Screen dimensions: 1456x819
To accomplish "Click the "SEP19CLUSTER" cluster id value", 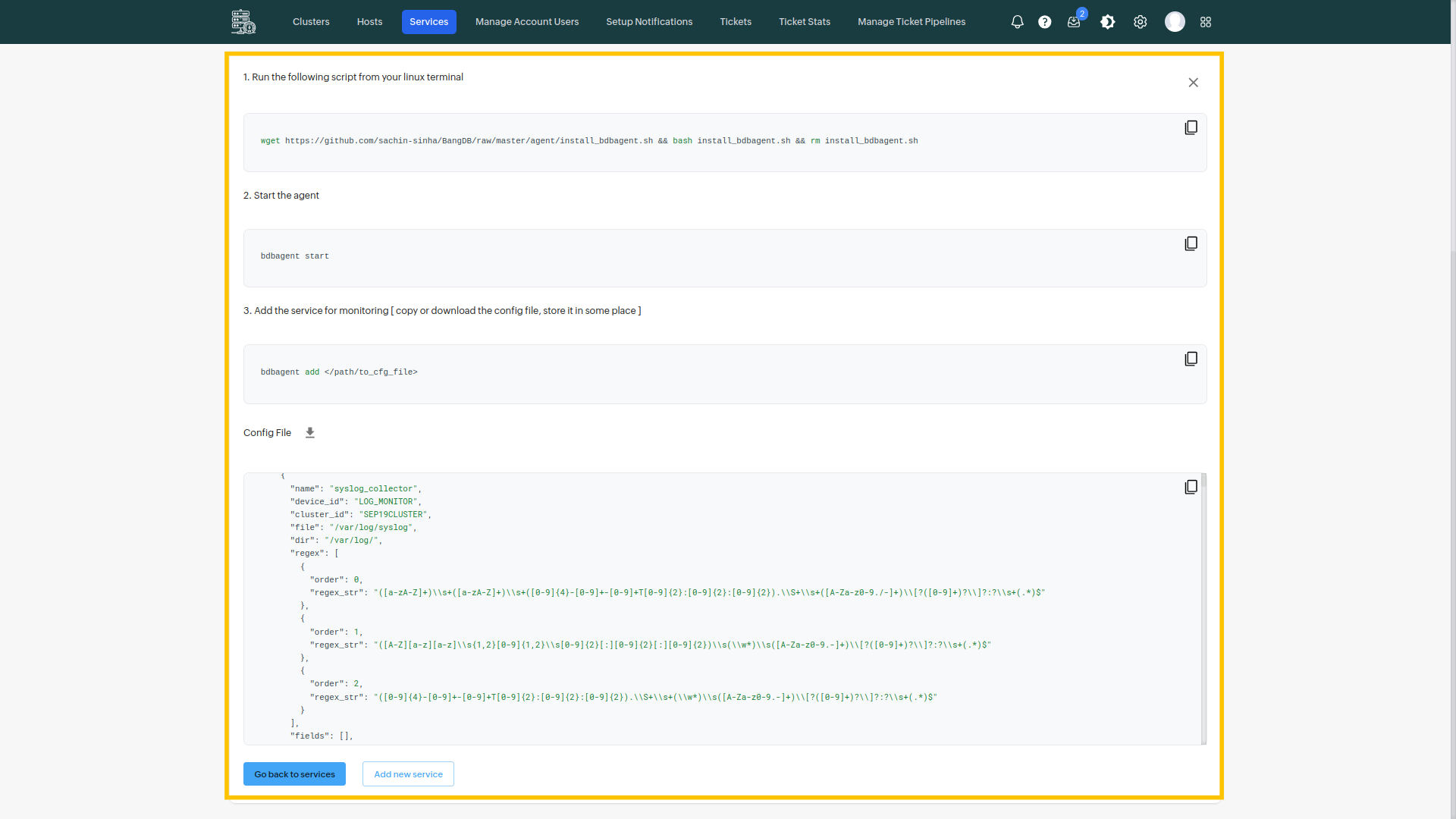I will pyautogui.click(x=393, y=515).
